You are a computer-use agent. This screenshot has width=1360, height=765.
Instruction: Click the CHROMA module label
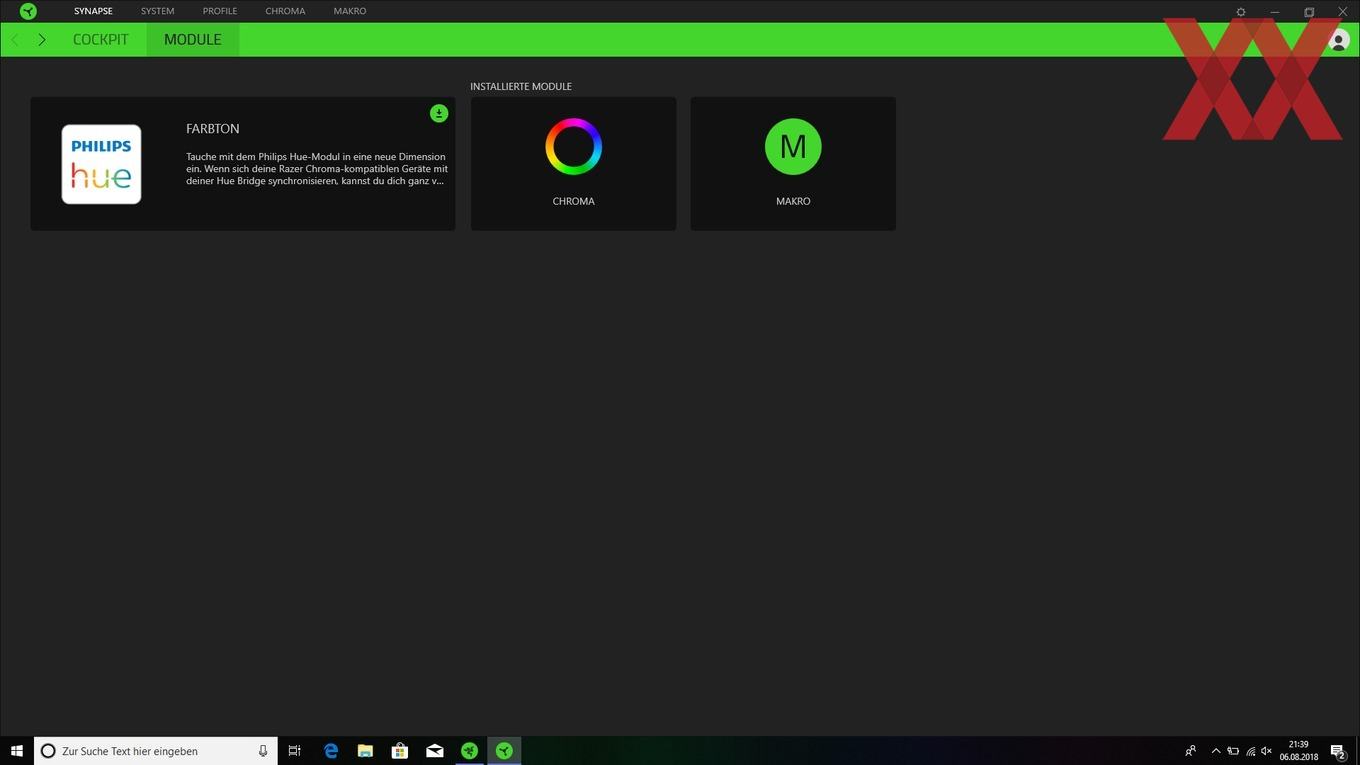pyautogui.click(x=574, y=201)
